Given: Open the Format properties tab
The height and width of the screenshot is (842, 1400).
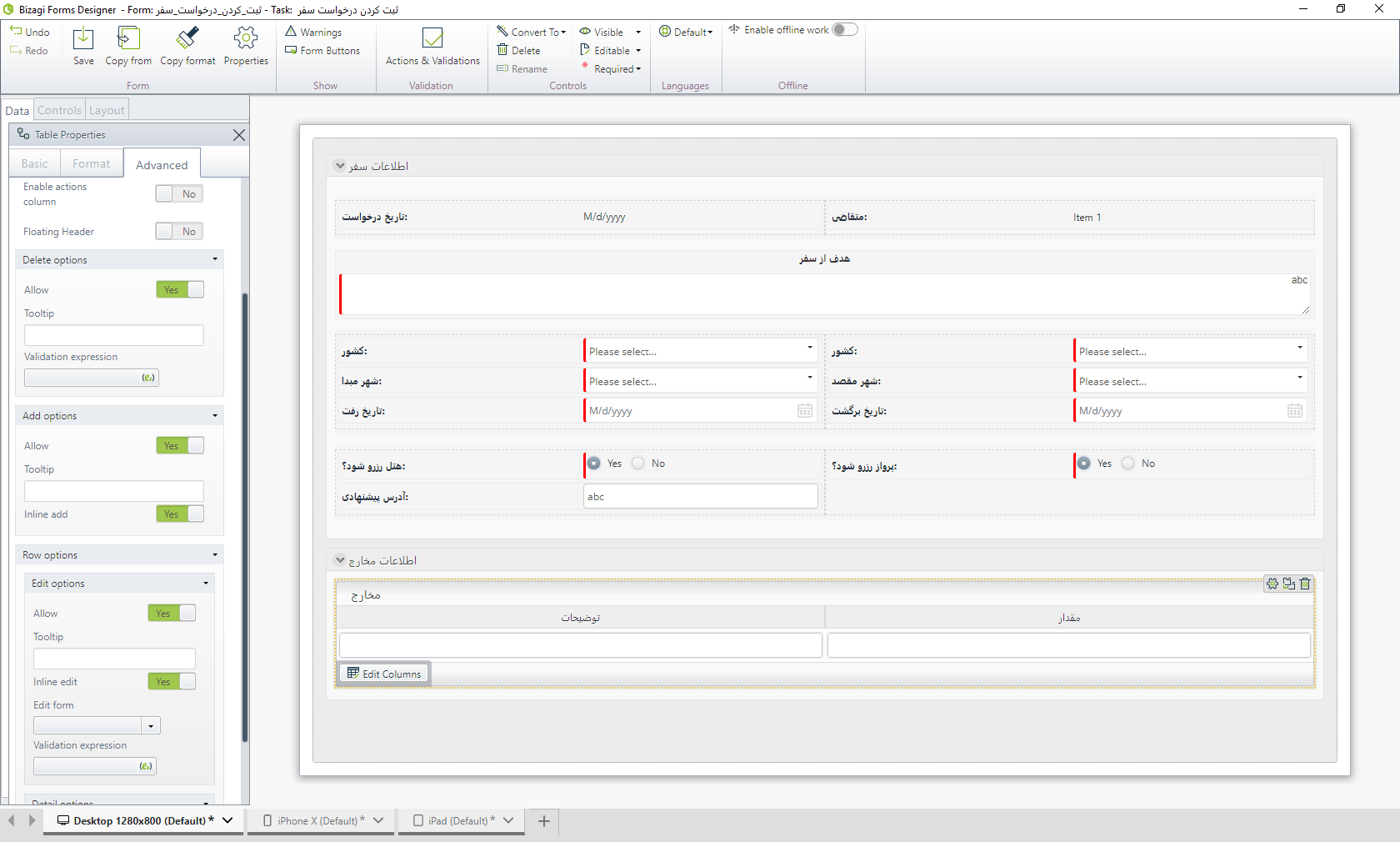Looking at the screenshot, I should (92, 163).
